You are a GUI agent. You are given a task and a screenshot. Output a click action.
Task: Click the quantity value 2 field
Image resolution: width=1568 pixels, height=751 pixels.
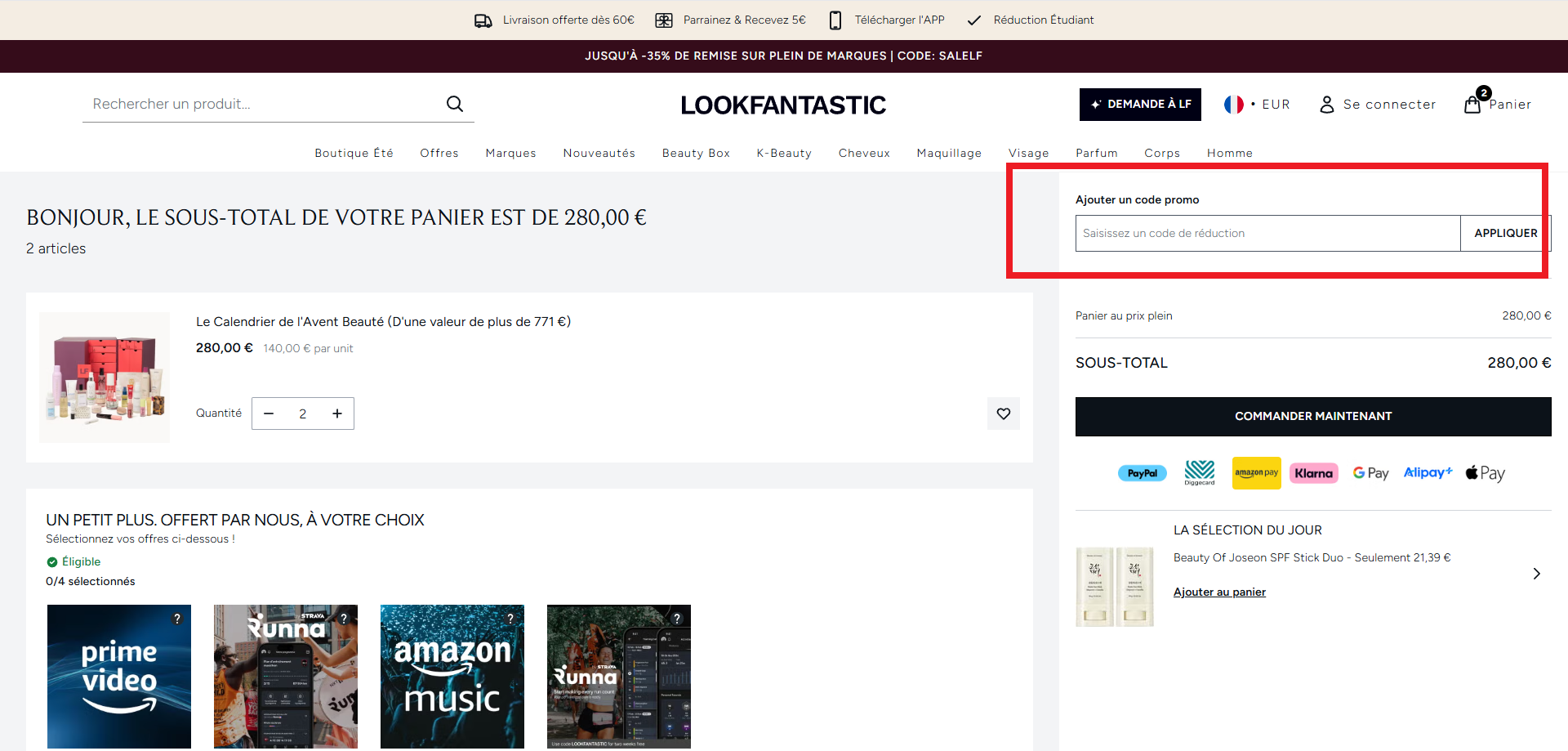[x=303, y=413]
